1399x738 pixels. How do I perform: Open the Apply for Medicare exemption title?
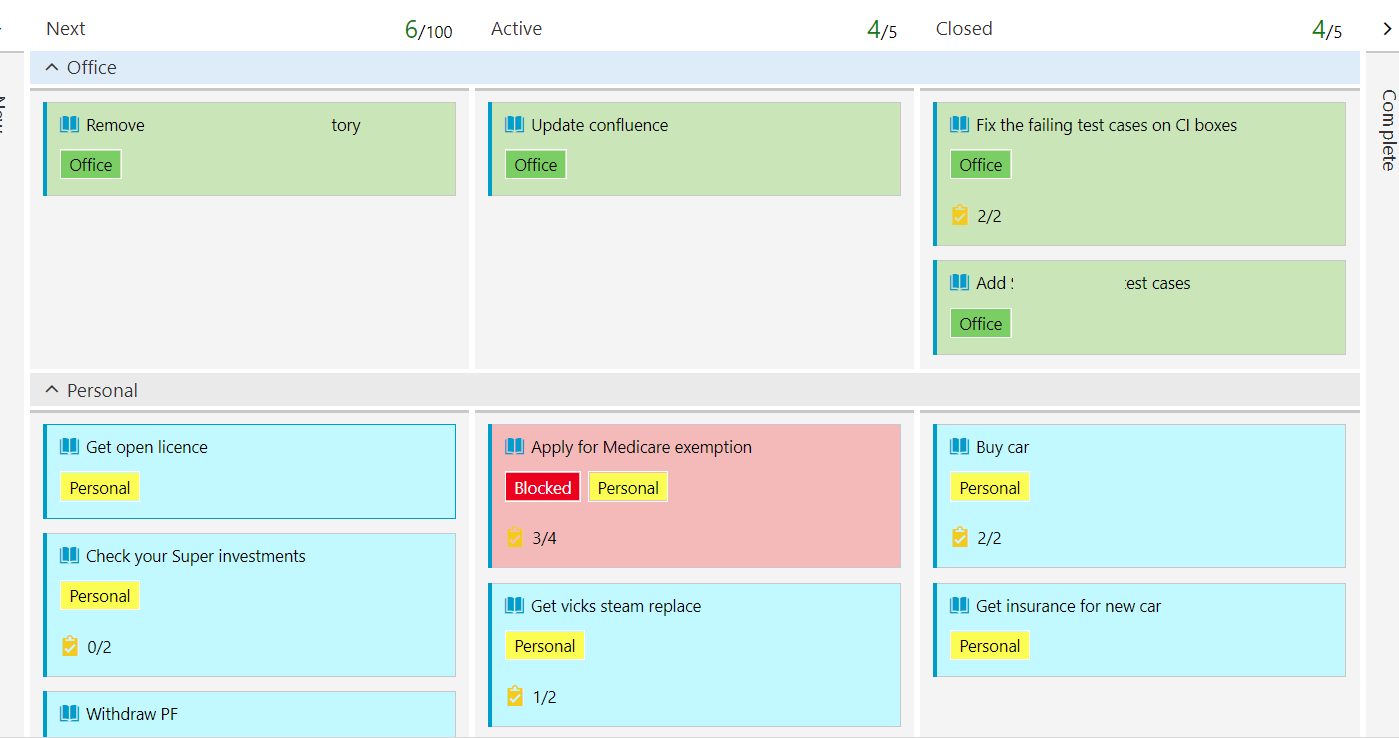[x=642, y=447]
